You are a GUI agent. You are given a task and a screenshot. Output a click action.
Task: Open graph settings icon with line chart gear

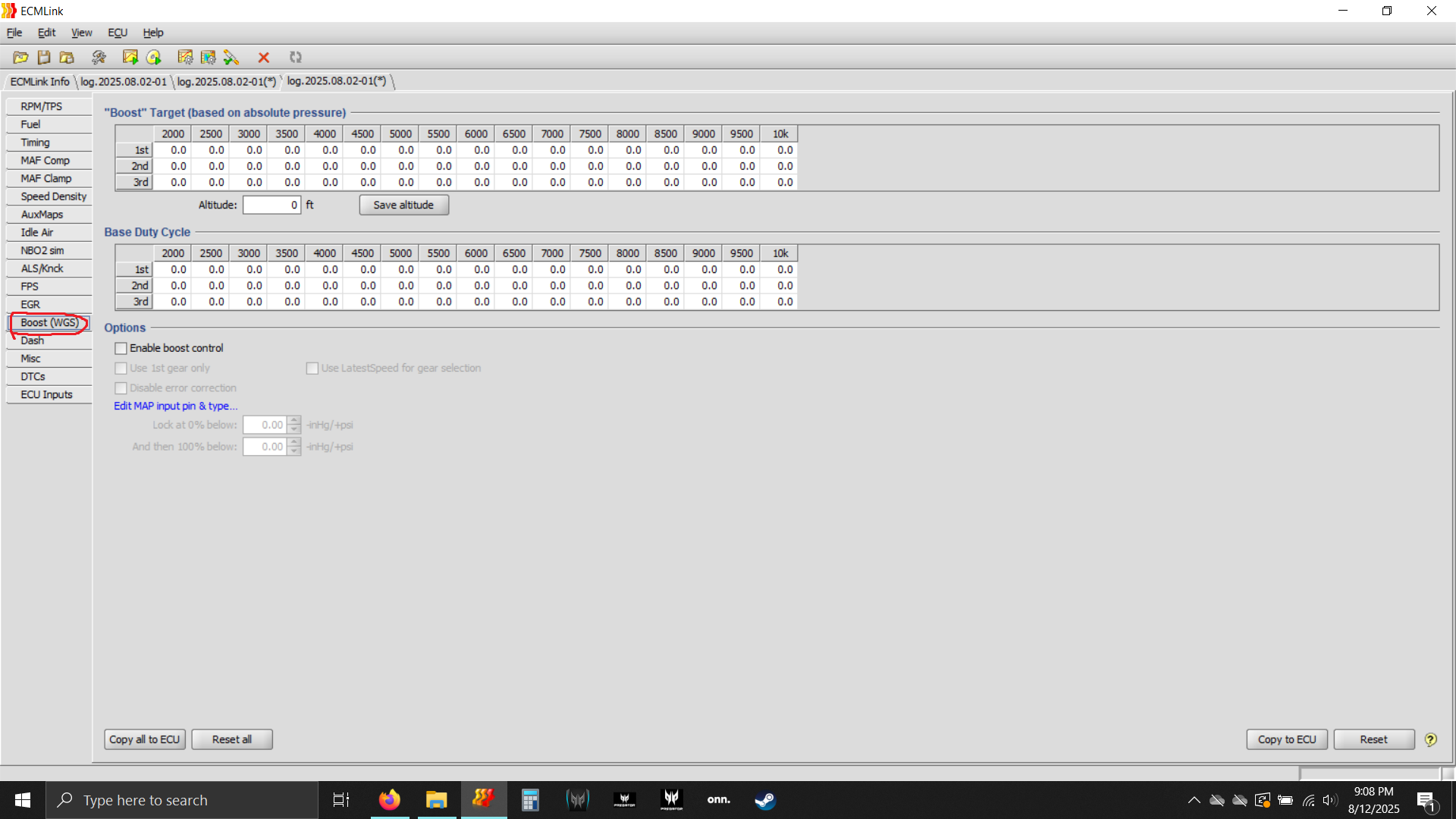pyautogui.click(x=185, y=58)
